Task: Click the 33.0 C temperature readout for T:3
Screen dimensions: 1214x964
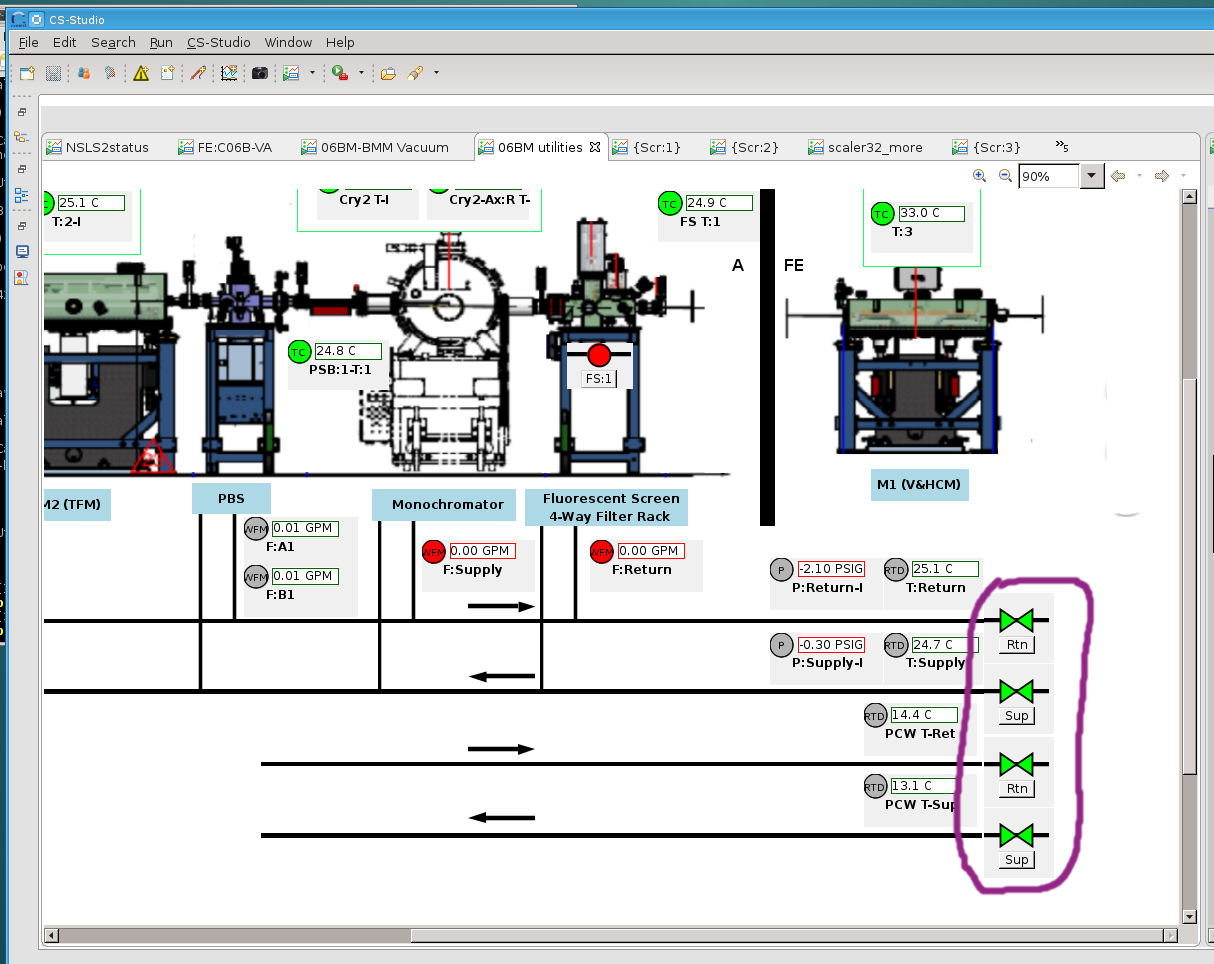Action: click(x=932, y=213)
